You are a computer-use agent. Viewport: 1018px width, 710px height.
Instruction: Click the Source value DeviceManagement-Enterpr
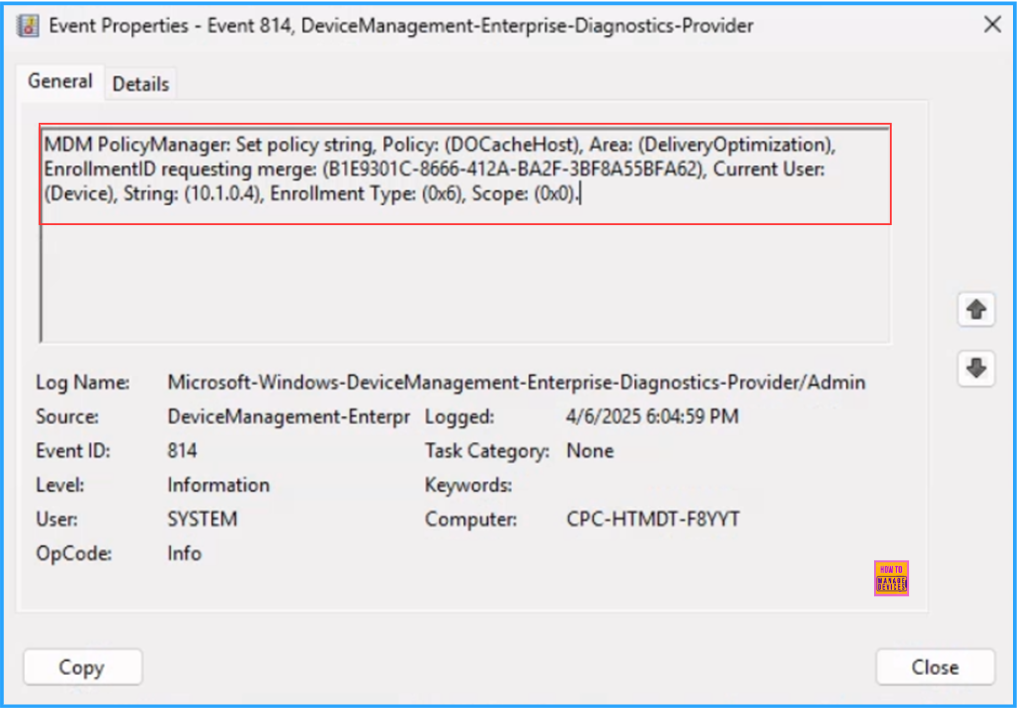tap(289, 417)
